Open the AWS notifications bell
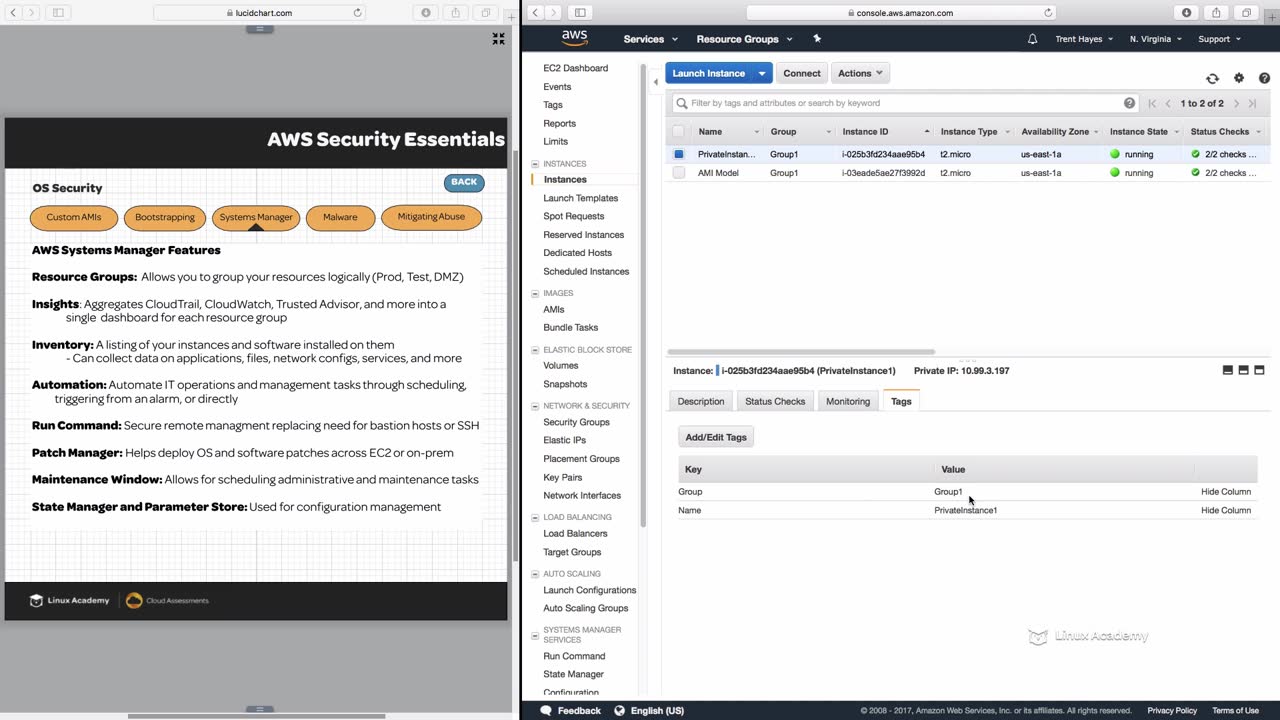 tap(1032, 39)
